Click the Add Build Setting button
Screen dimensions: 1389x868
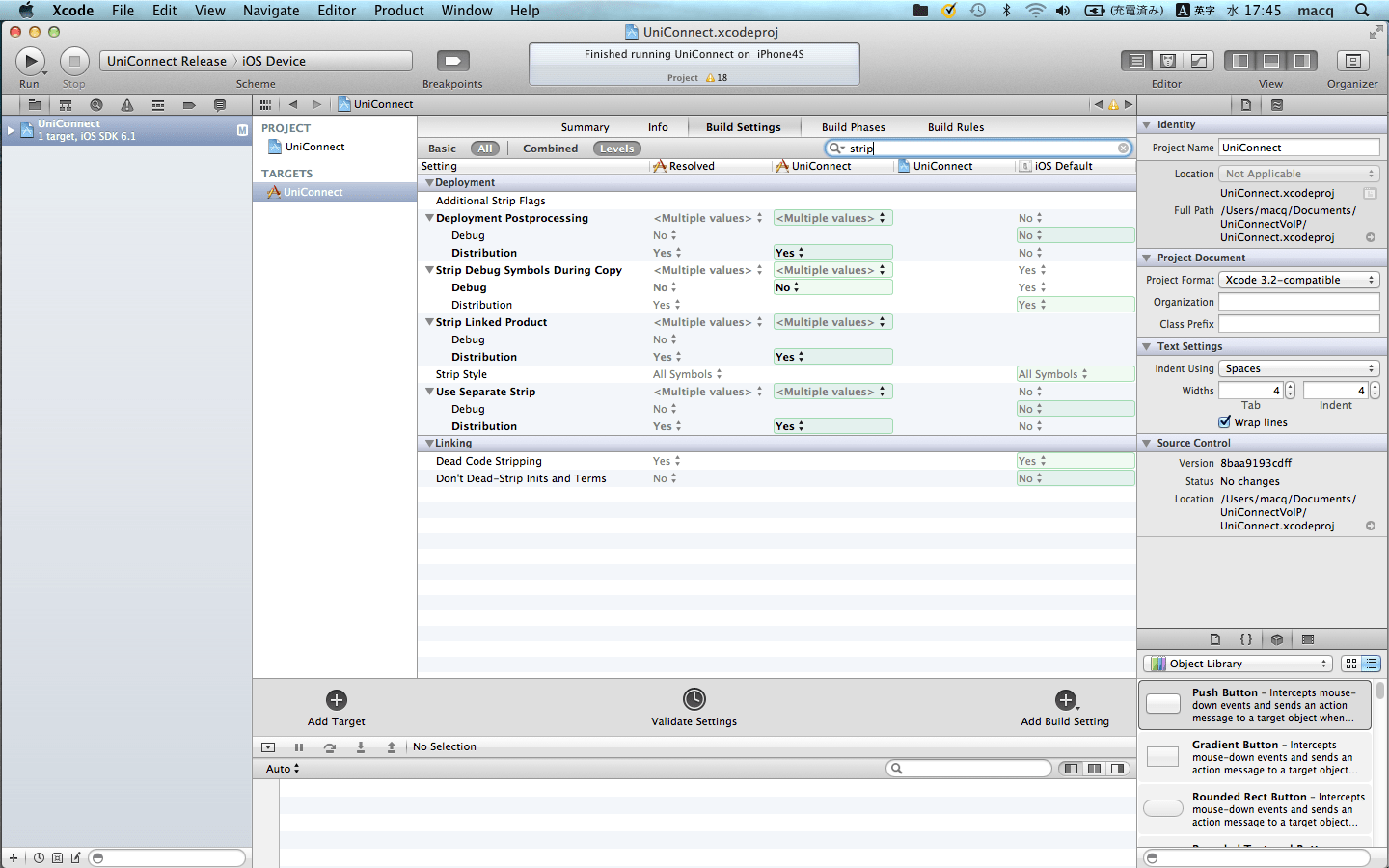[x=1065, y=708]
